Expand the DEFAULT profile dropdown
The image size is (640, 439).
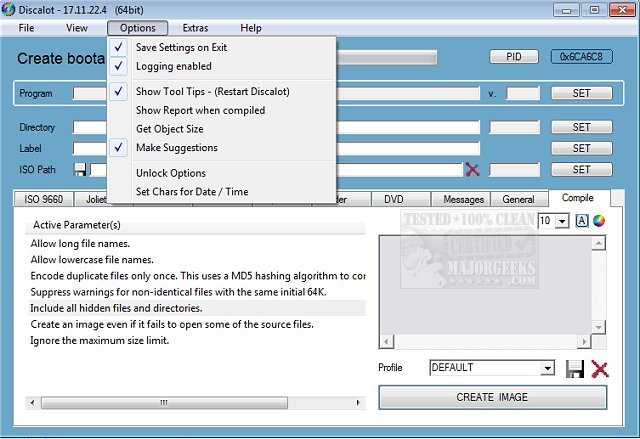point(547,368)
